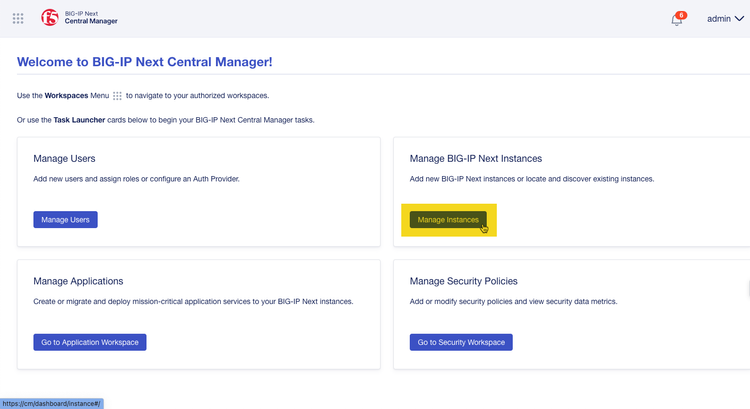Screen dimensions: 750x409
Task: Expand the admin user dropdown
Action: point(724,18)
